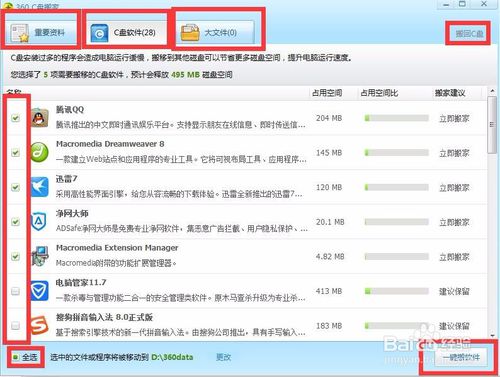Click the 183 MB size value
Viewport: 500px width, 377px height.
(329, 326)
